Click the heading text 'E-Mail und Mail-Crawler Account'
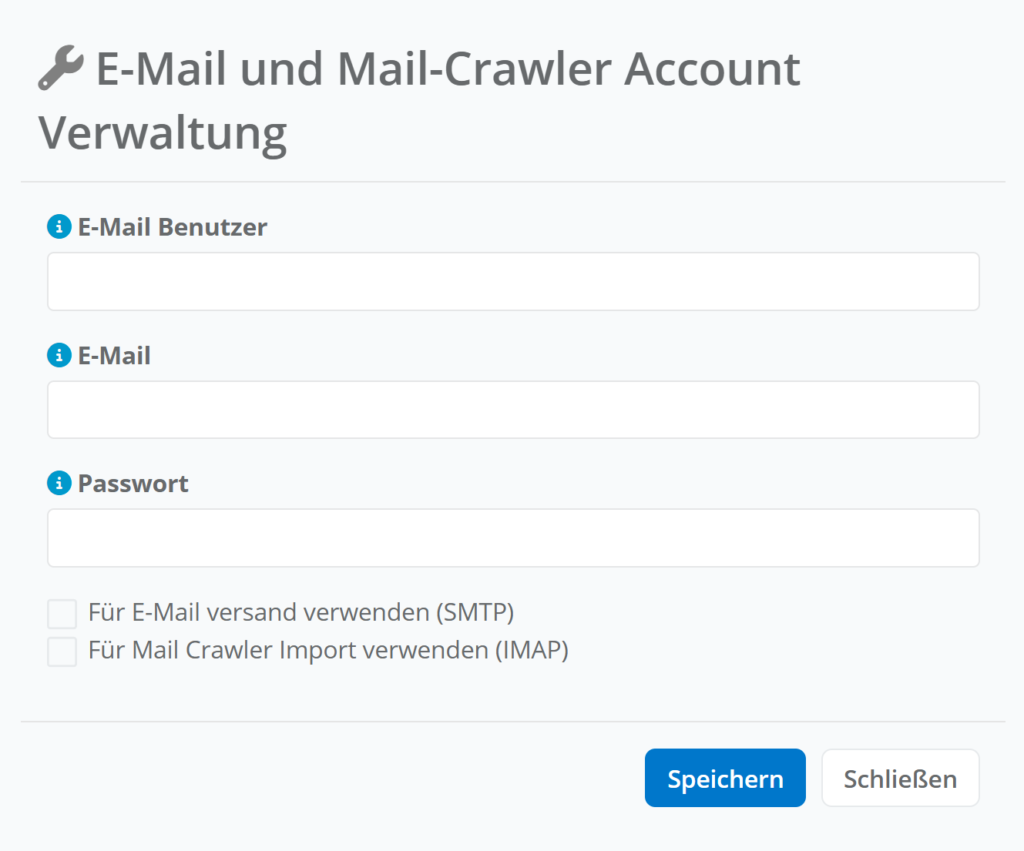The width and height of the screenshot is (1024, 851). (448, 70)
